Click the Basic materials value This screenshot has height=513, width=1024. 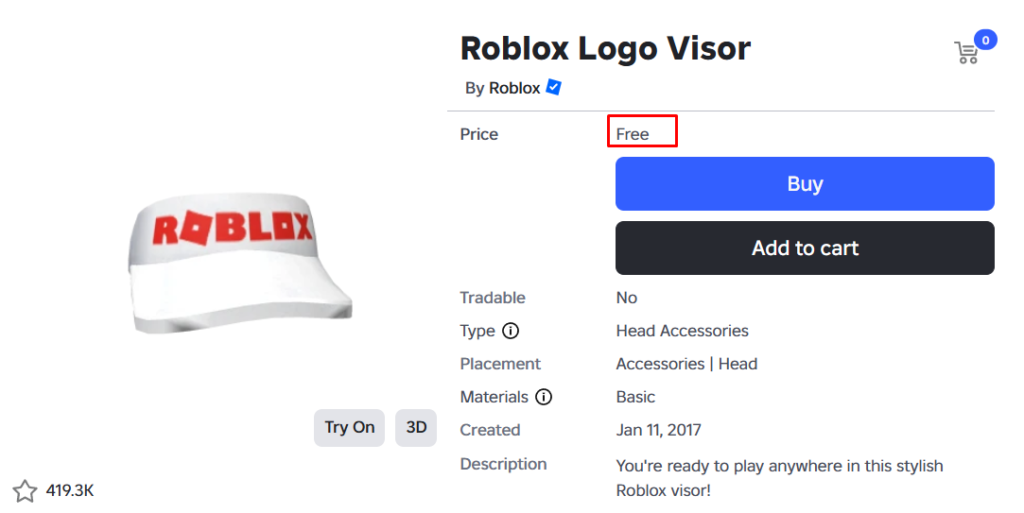635,397
